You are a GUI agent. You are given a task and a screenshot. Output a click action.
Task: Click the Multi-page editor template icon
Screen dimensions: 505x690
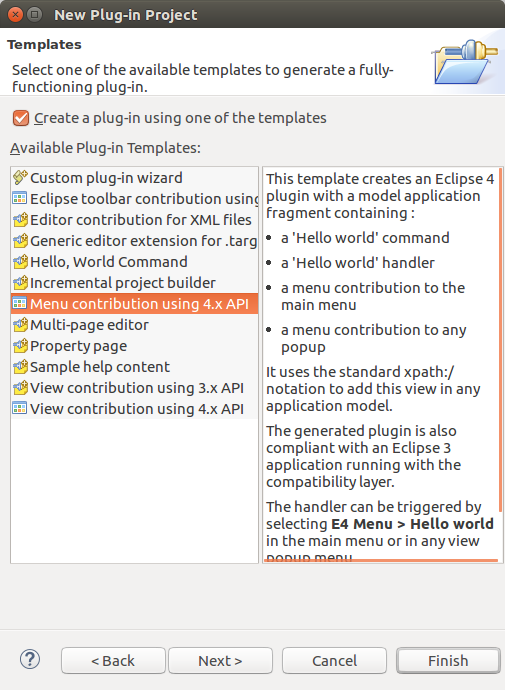coord(20,325)
